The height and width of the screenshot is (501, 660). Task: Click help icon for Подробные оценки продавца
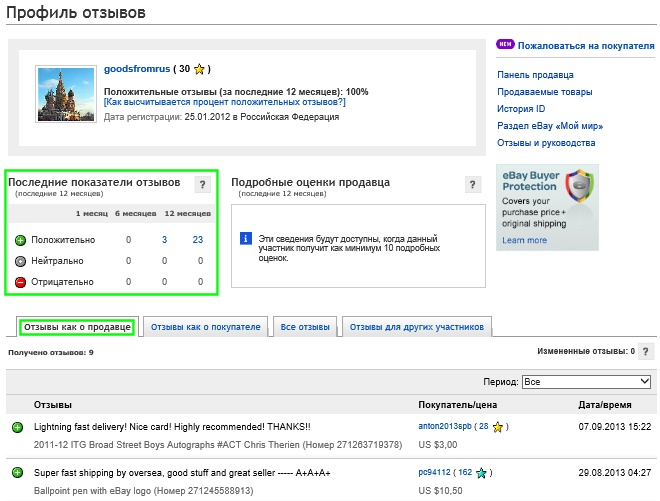click(473, 184)
